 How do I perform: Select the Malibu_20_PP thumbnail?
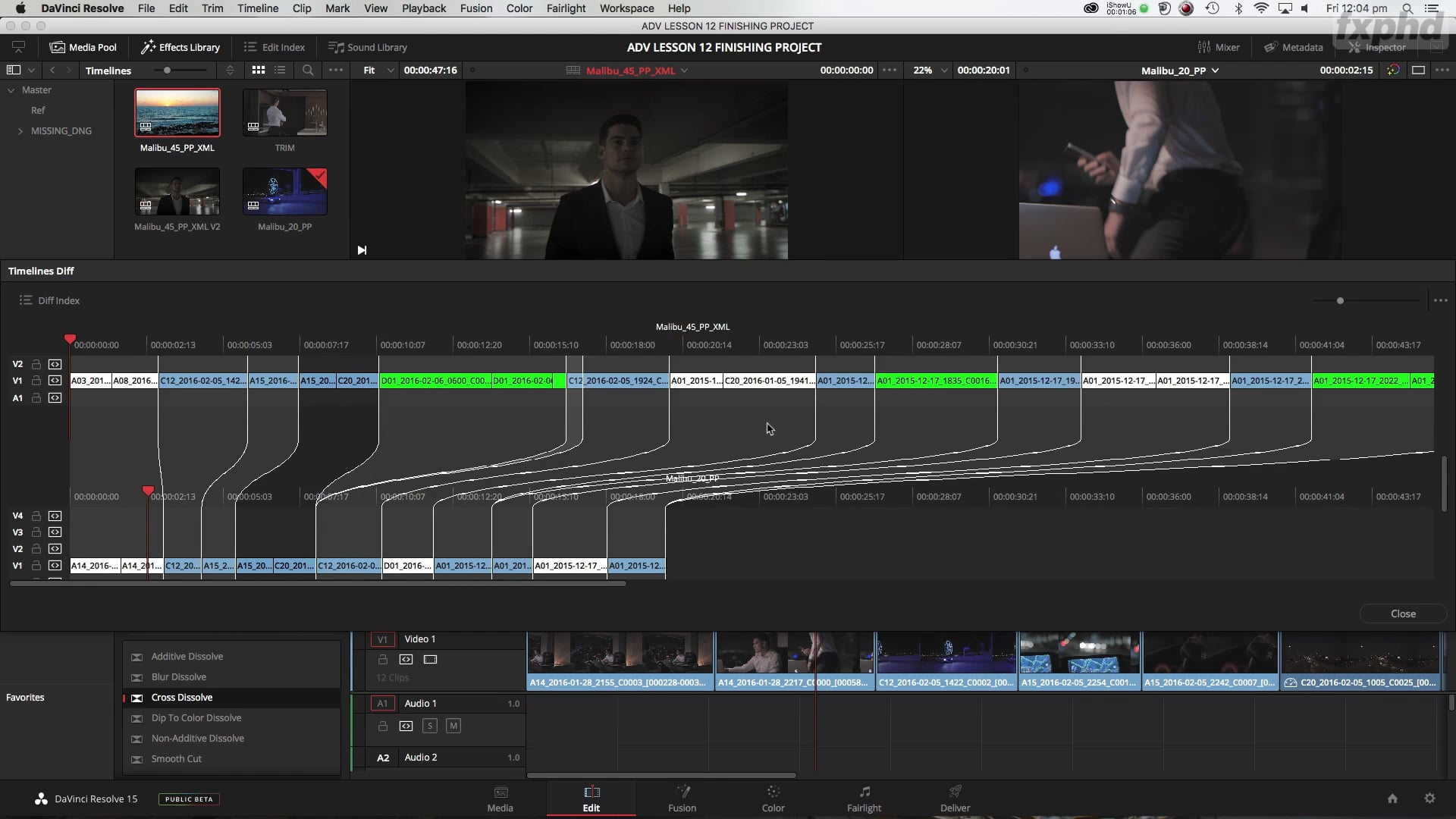[x=284, y=191]
